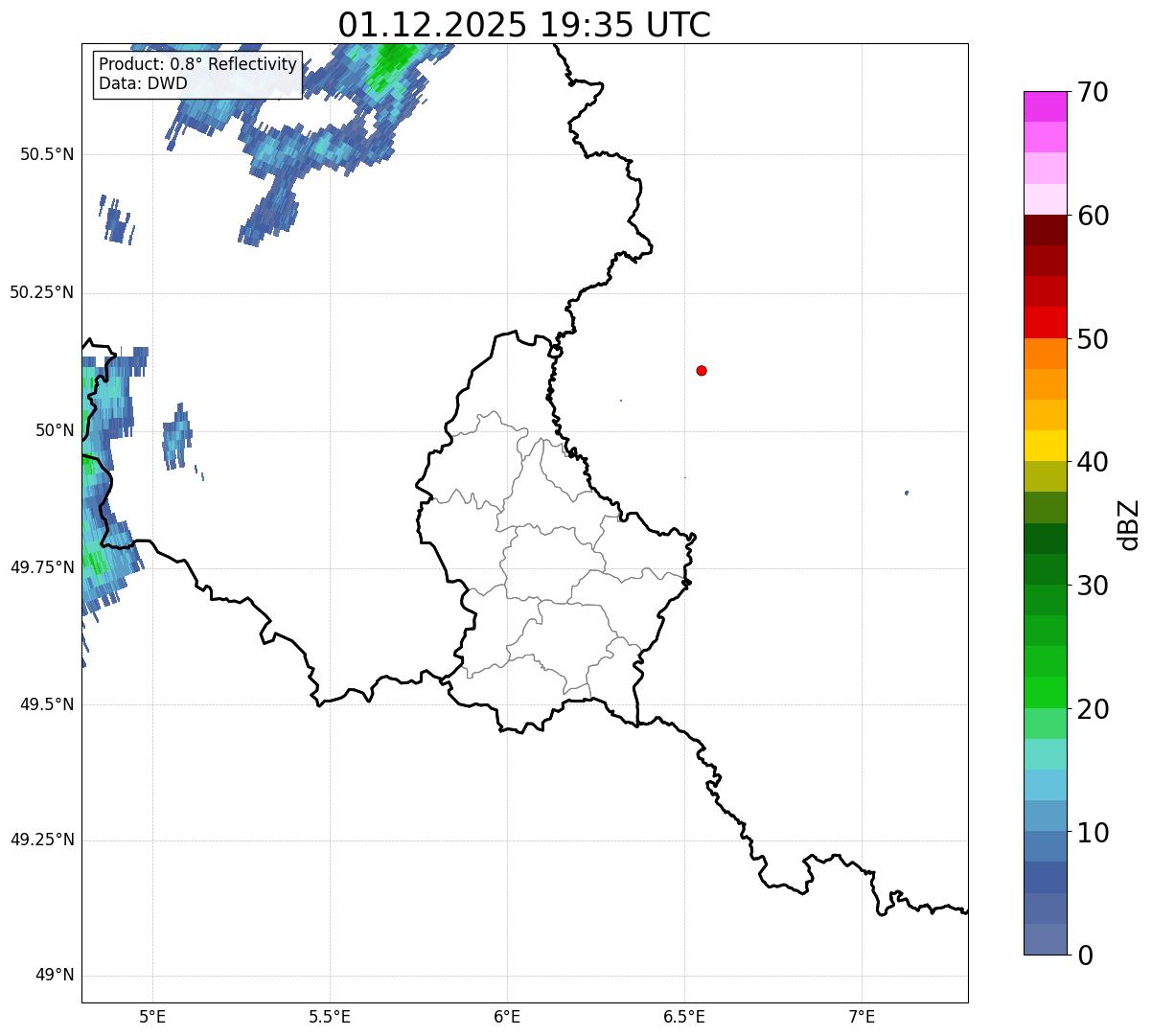Click the dBZ colorbar axis label
This screenshot has height=1036, width=1152.
[x=1128, y=524]
